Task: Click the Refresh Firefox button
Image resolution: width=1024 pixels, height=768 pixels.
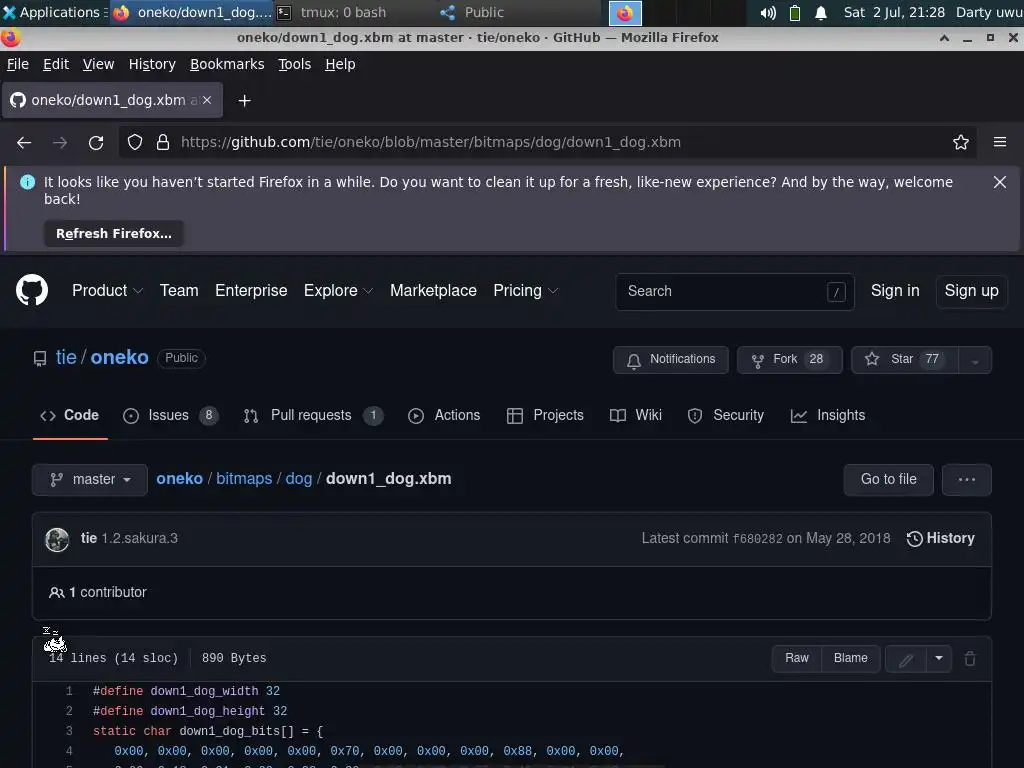Action: (x=114, y=234)
